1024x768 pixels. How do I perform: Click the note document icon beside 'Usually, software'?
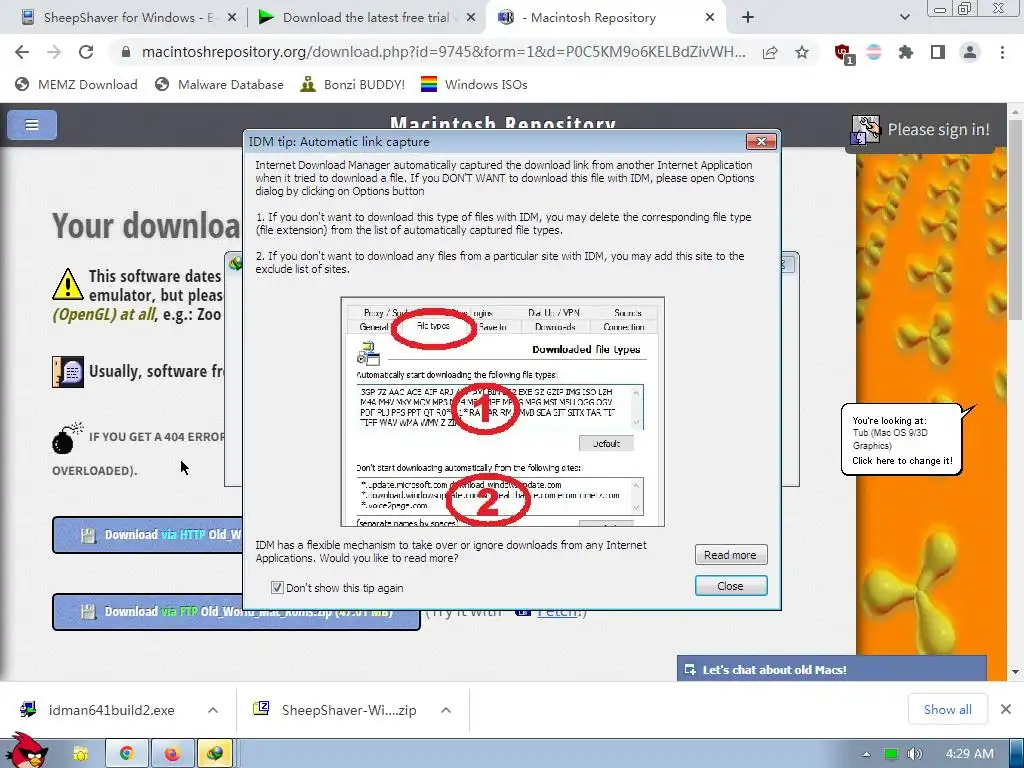(68, 372)
